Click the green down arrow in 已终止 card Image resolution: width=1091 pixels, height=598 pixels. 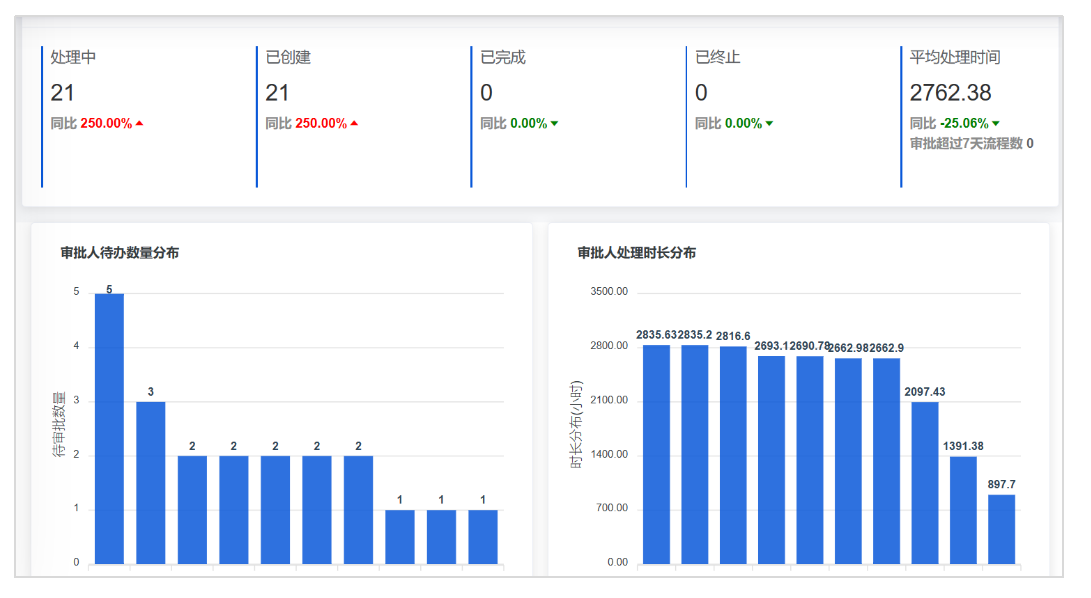pos(770,124)
